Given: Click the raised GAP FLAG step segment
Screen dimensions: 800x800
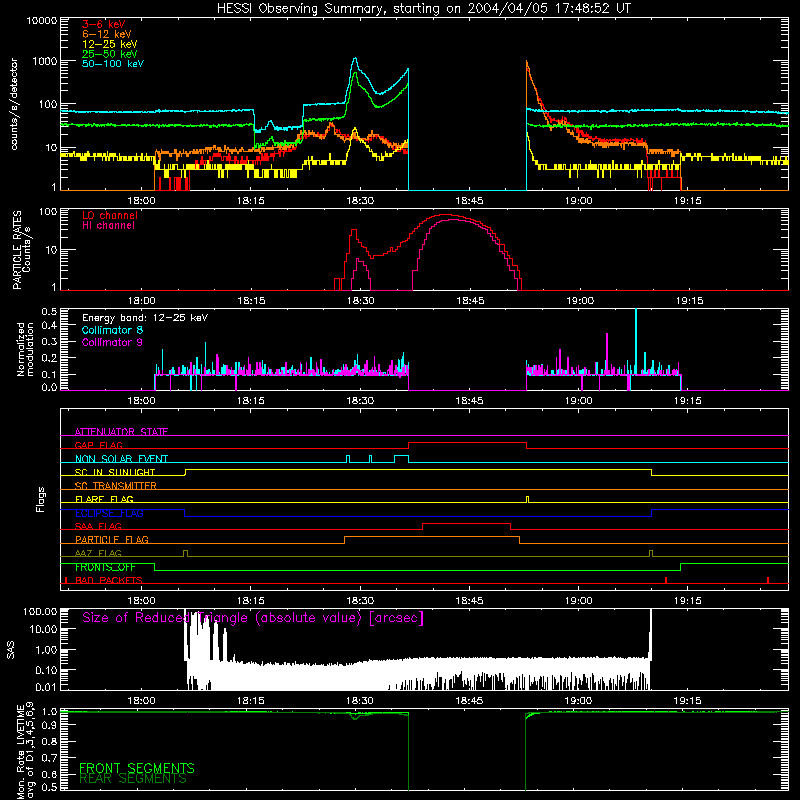Looking at the screenshot, I should click(467, 442).
